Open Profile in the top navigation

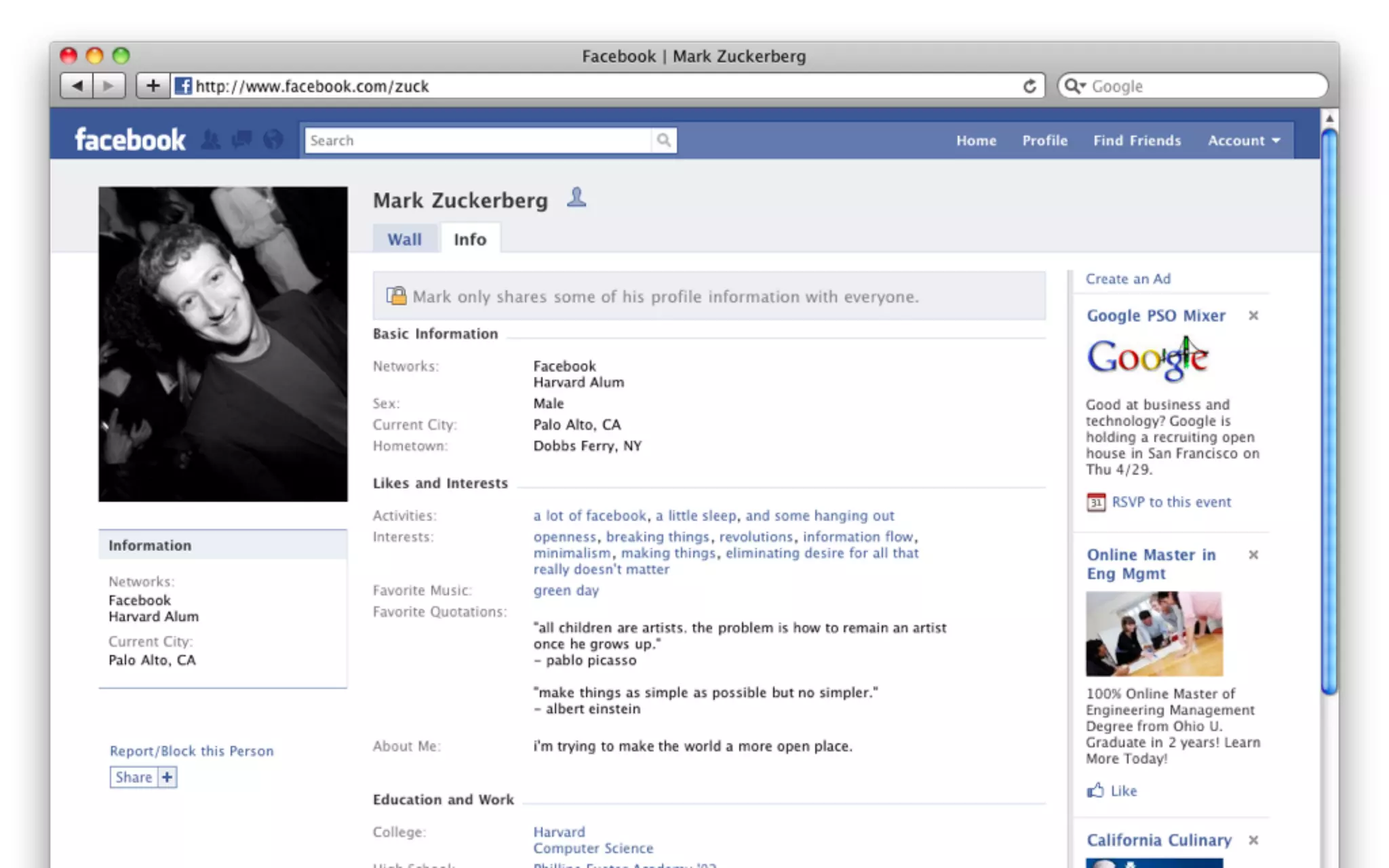1044,140
